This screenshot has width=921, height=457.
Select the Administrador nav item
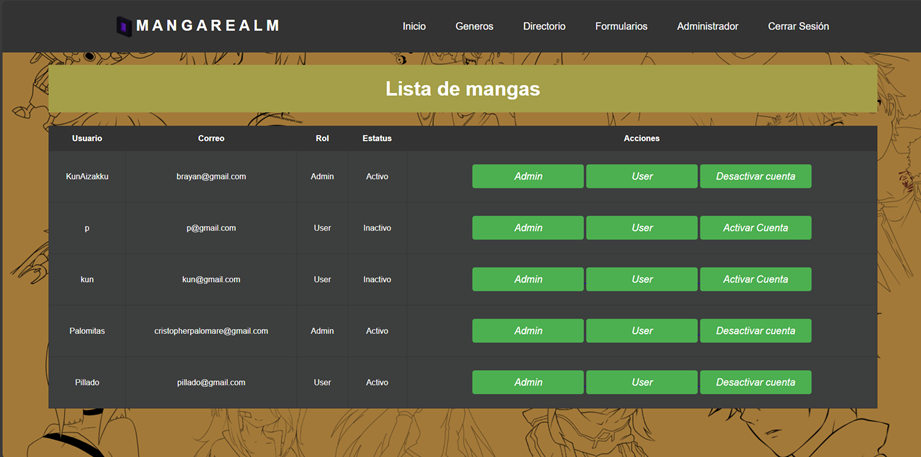[707, 26]
